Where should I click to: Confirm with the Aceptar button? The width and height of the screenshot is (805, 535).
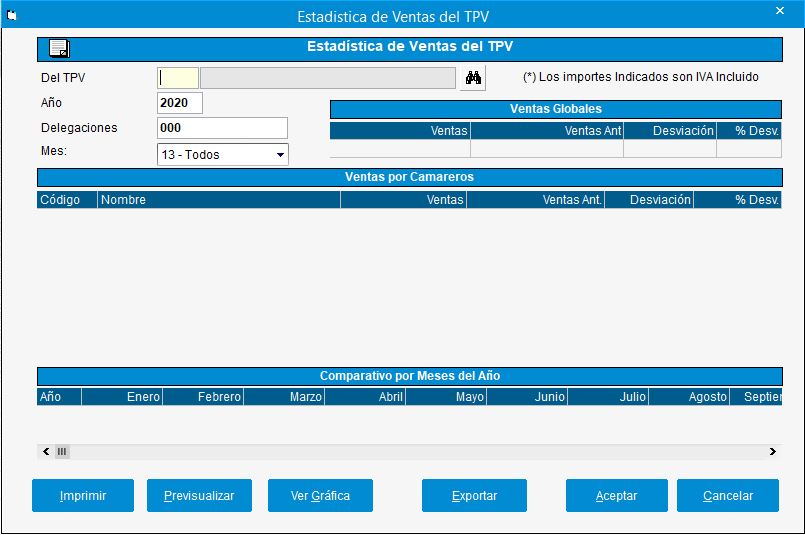[x=617, y=495]
